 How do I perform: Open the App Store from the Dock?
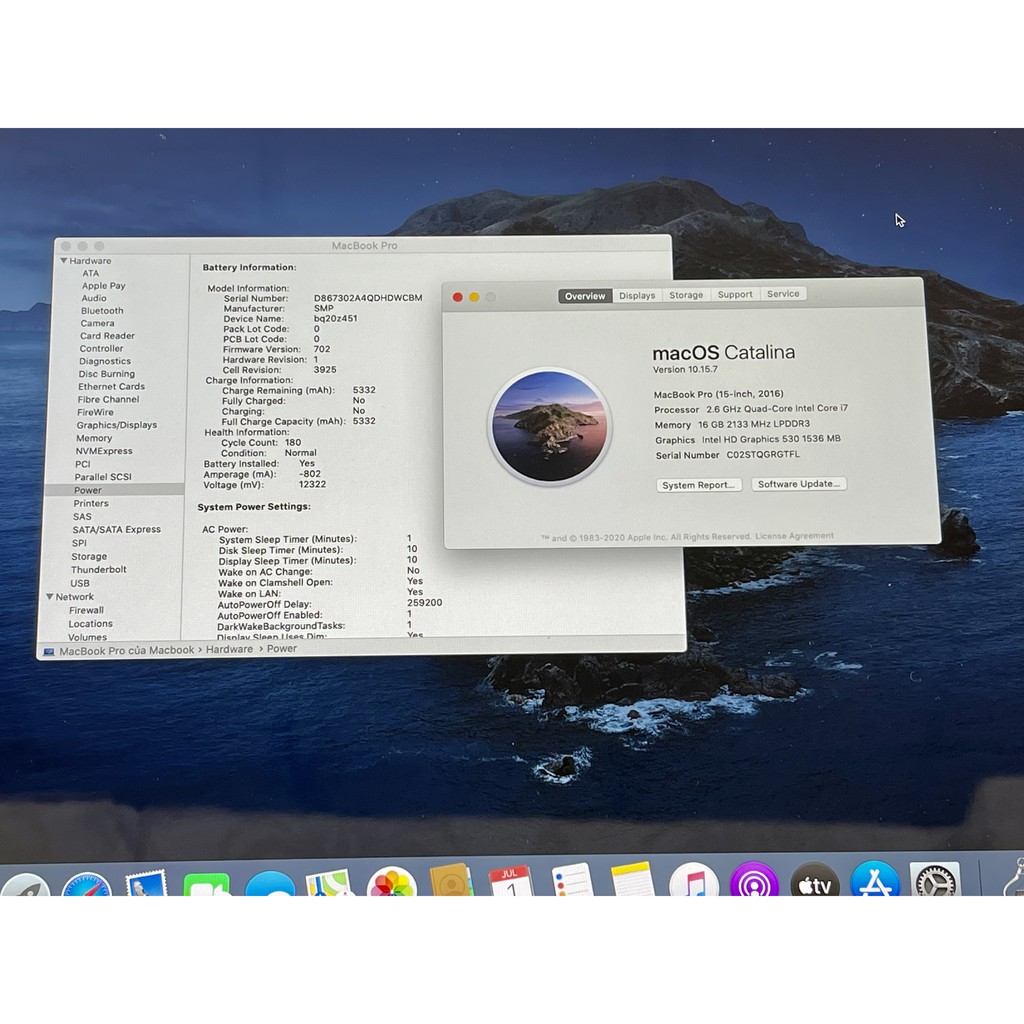click(875, 885)
